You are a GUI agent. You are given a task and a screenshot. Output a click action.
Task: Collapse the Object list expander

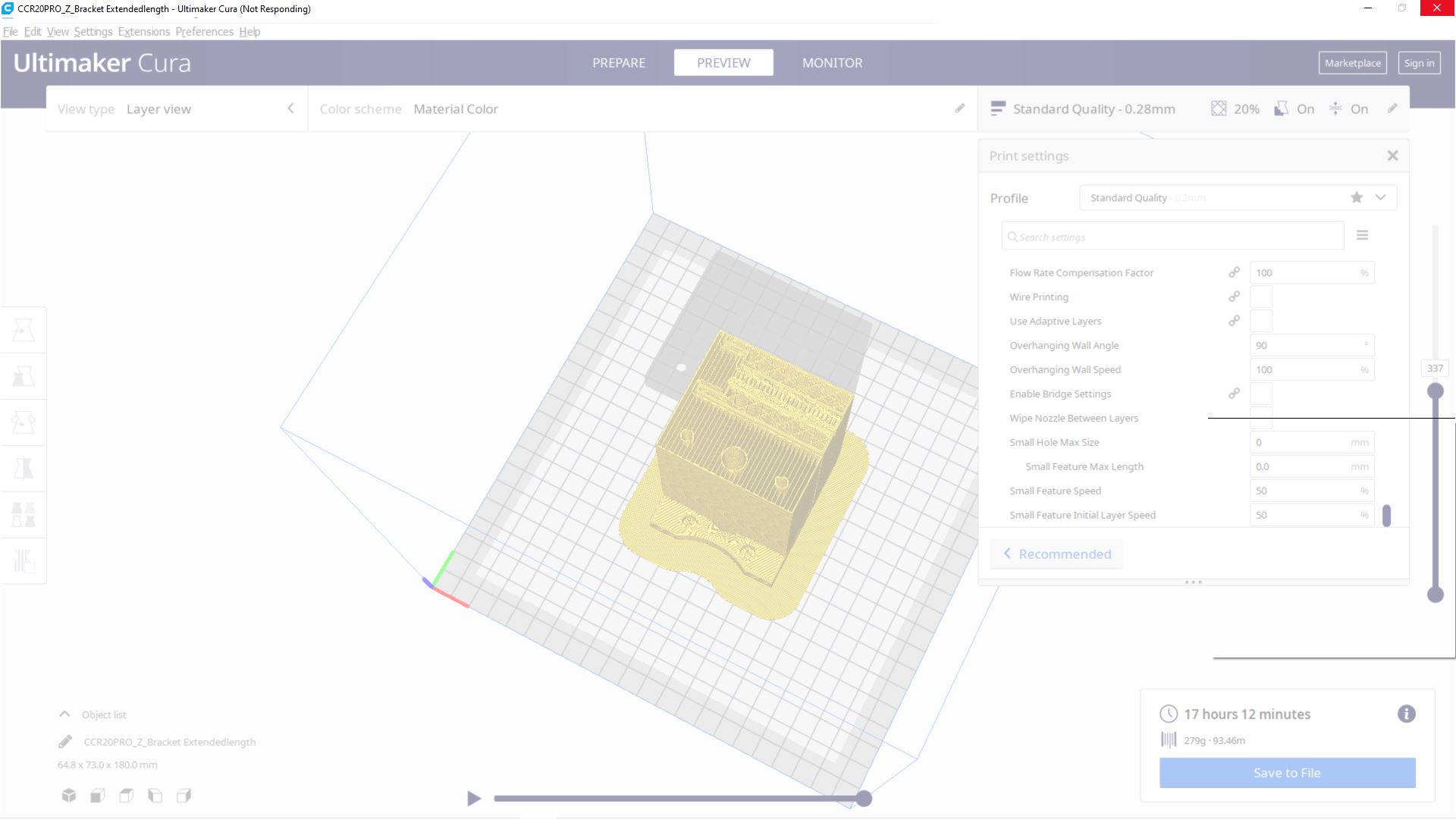(x=64, y=714)
